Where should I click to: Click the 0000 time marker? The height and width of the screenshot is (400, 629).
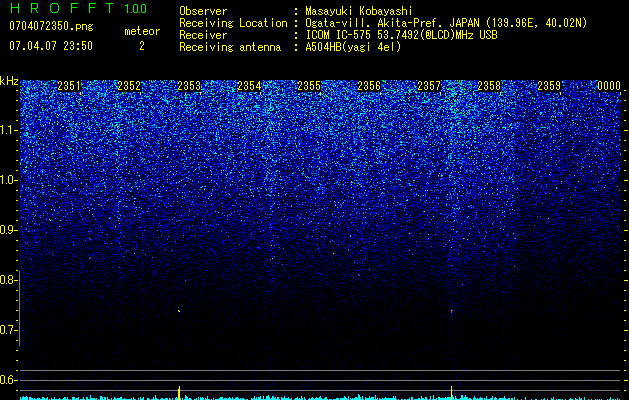(x=609, y=86)
